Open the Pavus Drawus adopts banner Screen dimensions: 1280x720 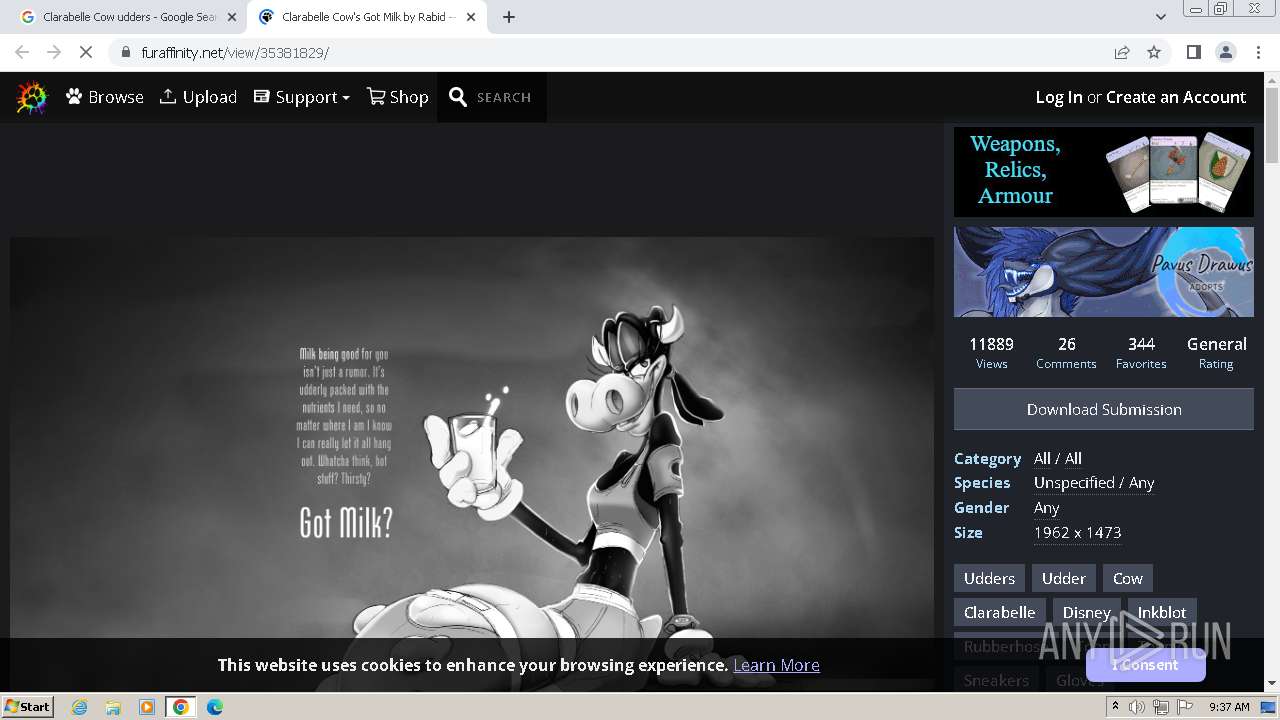(1104, 272)
